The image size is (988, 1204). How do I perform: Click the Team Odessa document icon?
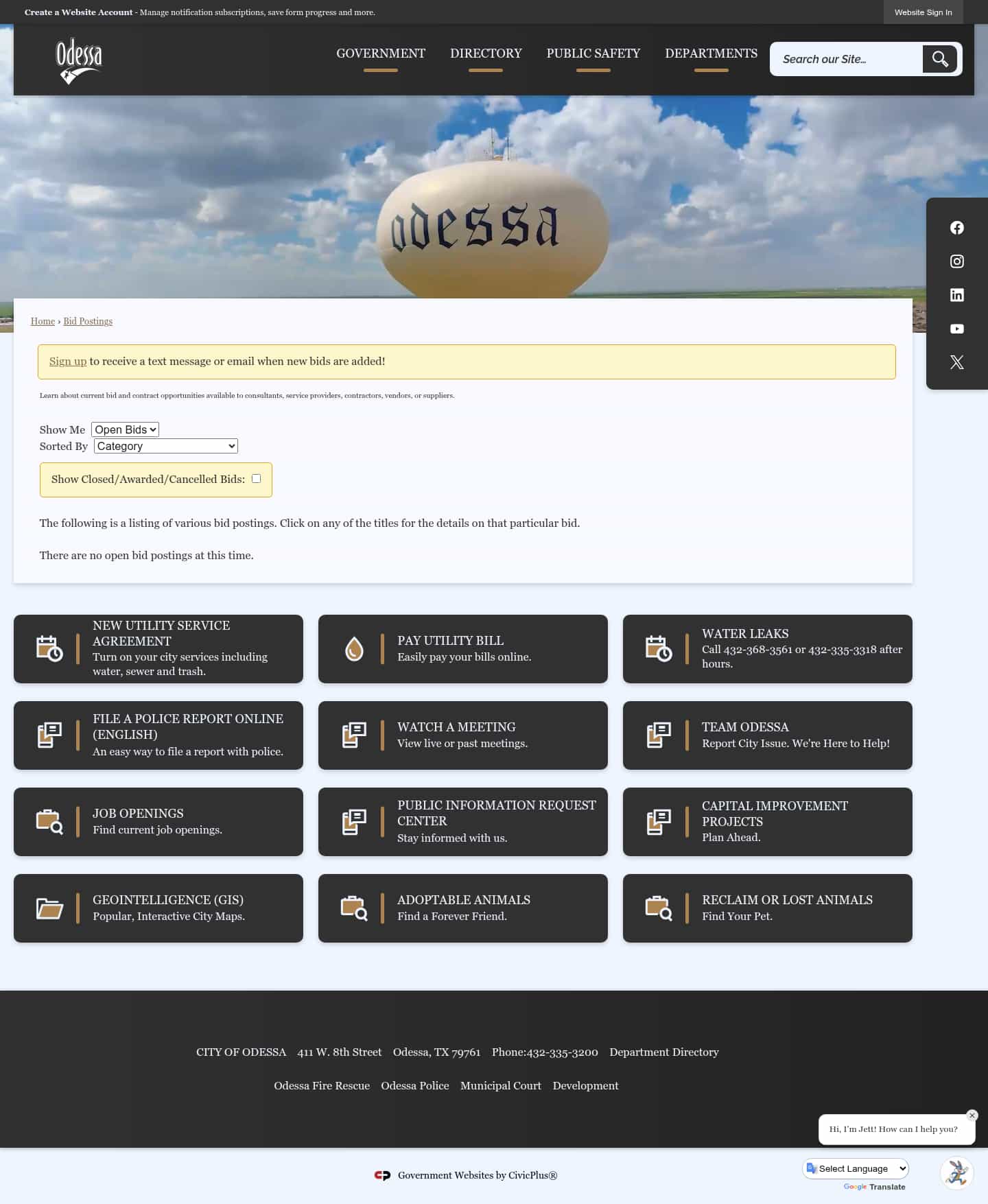[659, 735]
